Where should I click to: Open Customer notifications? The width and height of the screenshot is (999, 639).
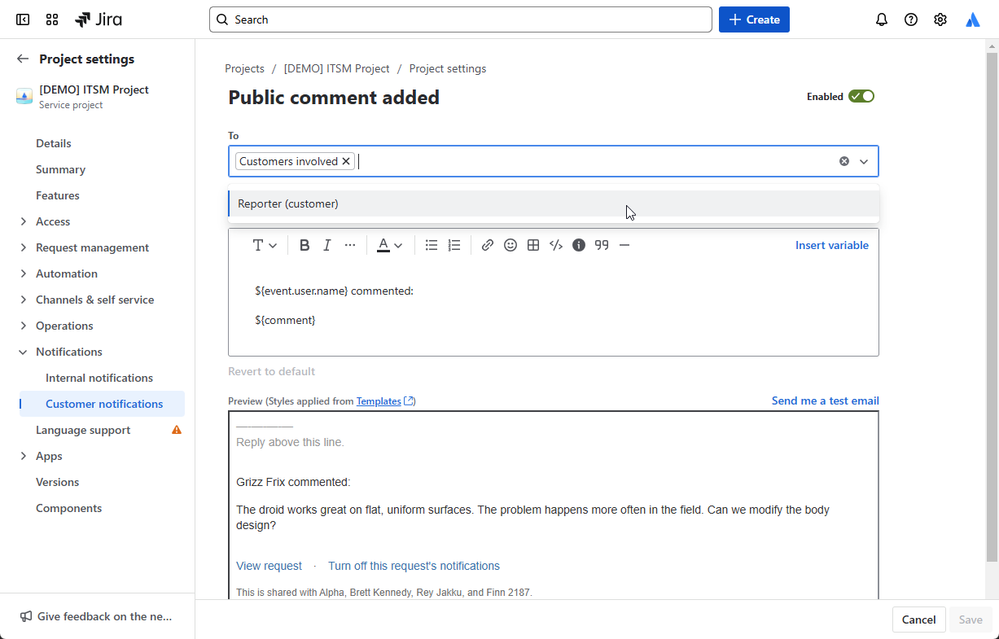point(102,404)
